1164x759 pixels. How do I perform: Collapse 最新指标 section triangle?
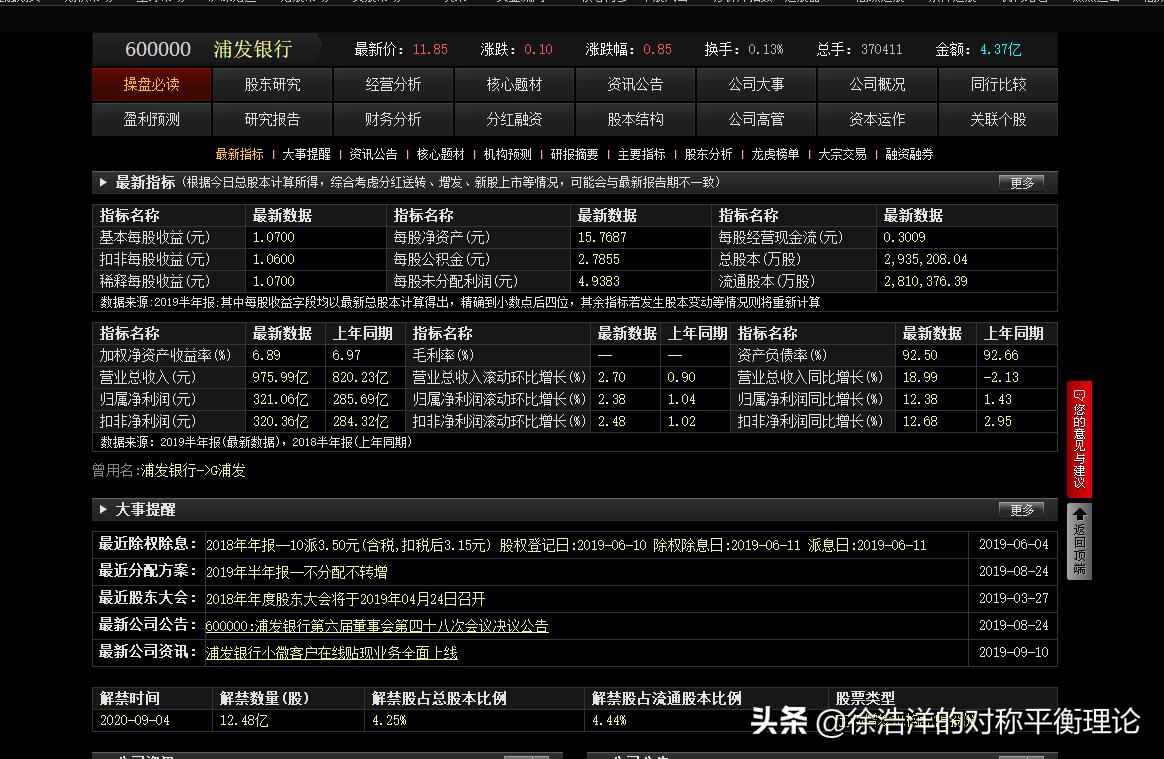pyautogui.click(x=103, y=183)
